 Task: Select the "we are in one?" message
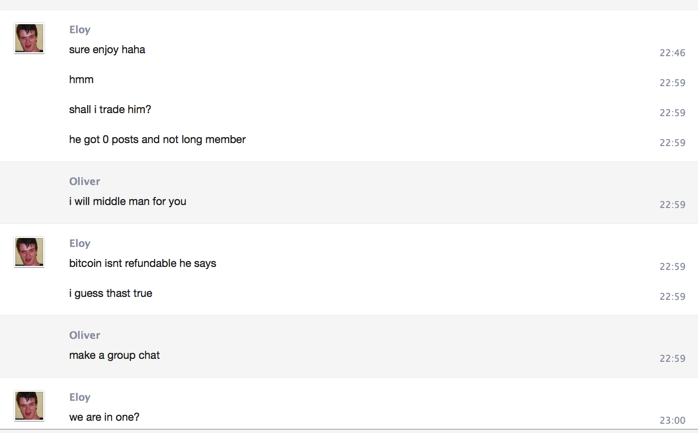(104, 418)
